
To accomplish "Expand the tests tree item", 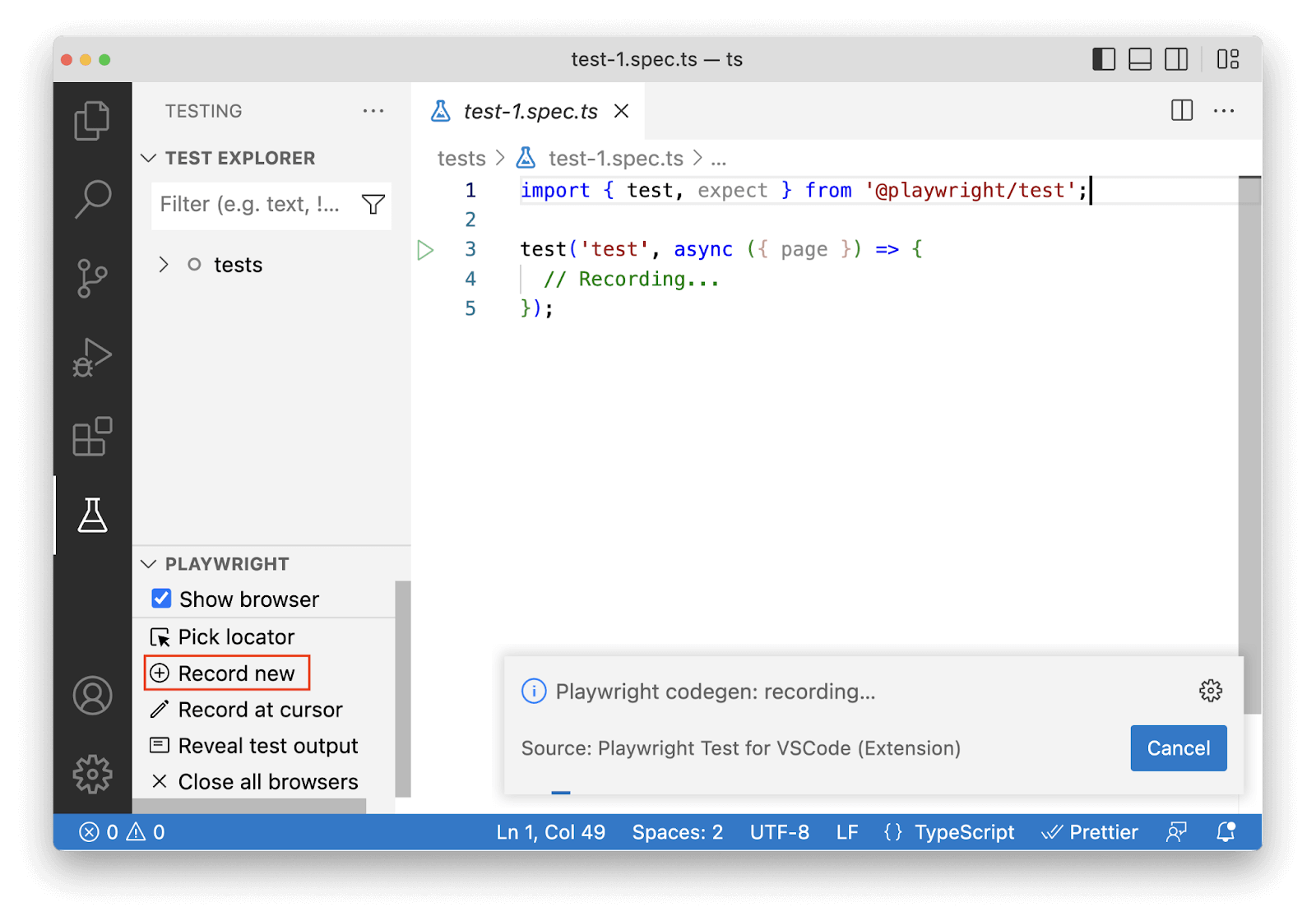I will coord(164,265).
